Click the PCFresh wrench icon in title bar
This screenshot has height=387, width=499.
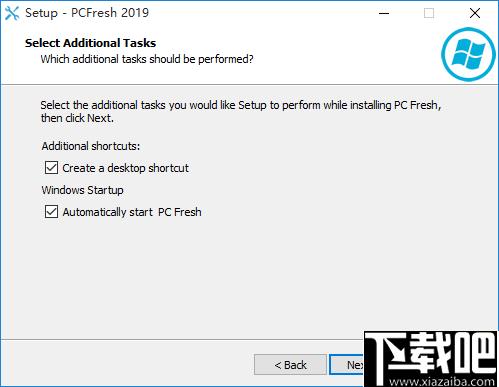pyautogui.click(x=12, y=13)
